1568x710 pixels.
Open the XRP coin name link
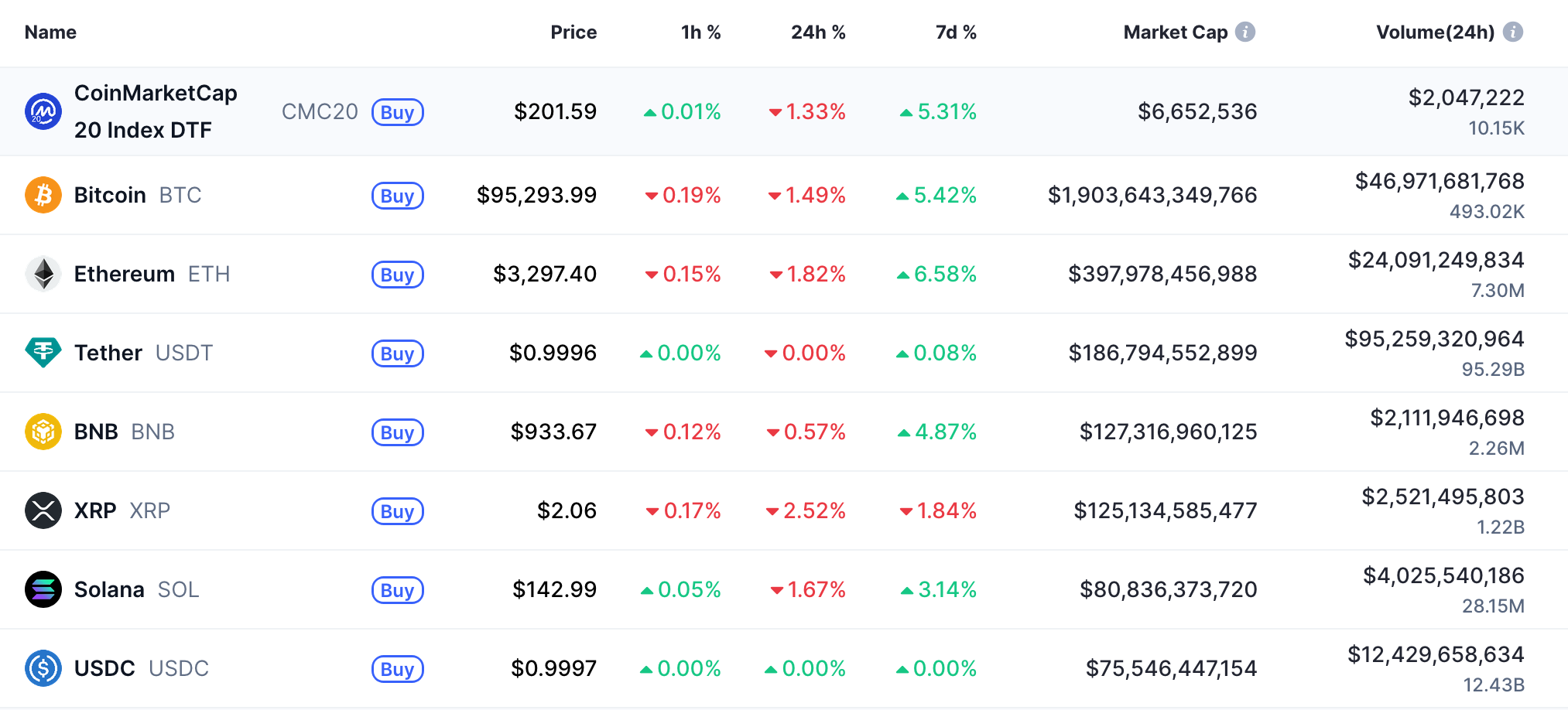click(95, 510)
